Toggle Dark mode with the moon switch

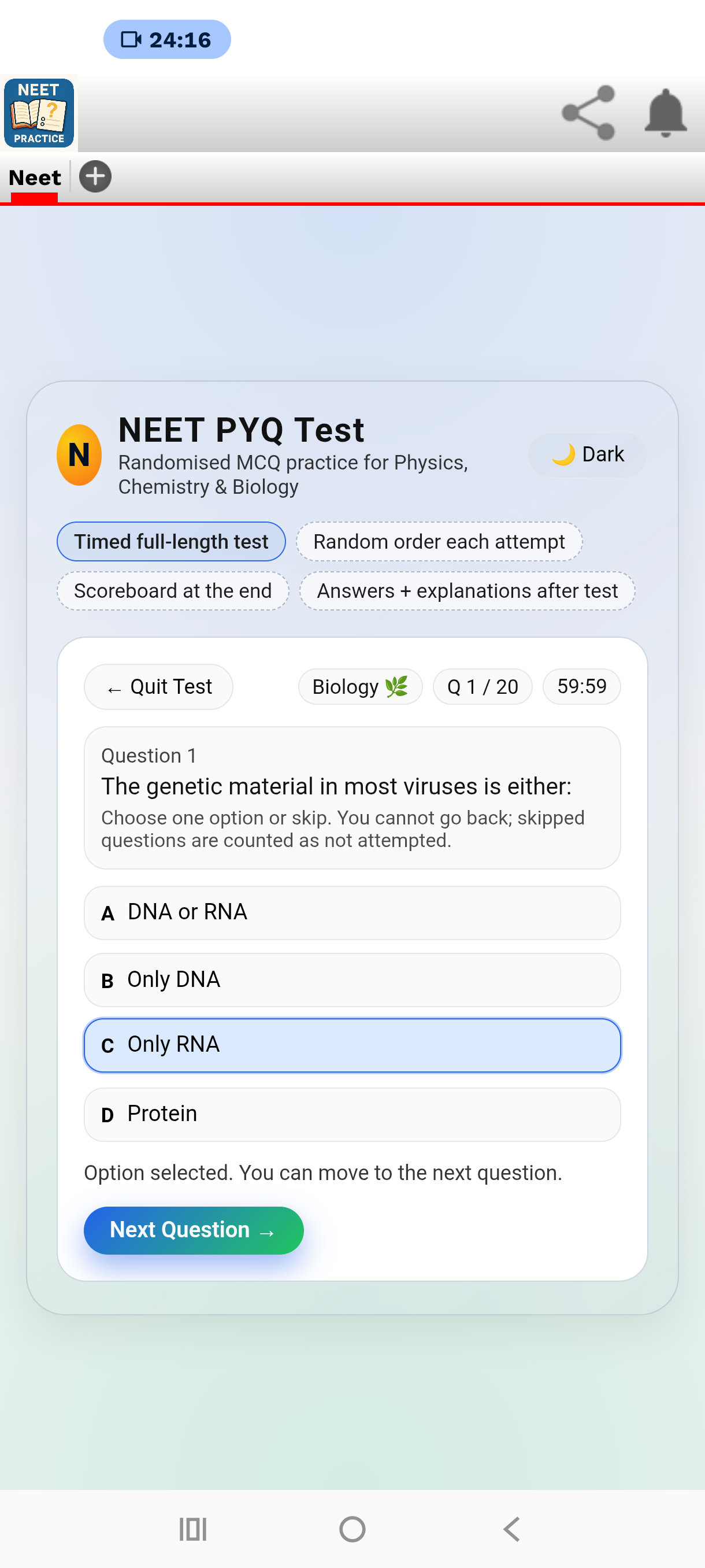tap(586, 454)
